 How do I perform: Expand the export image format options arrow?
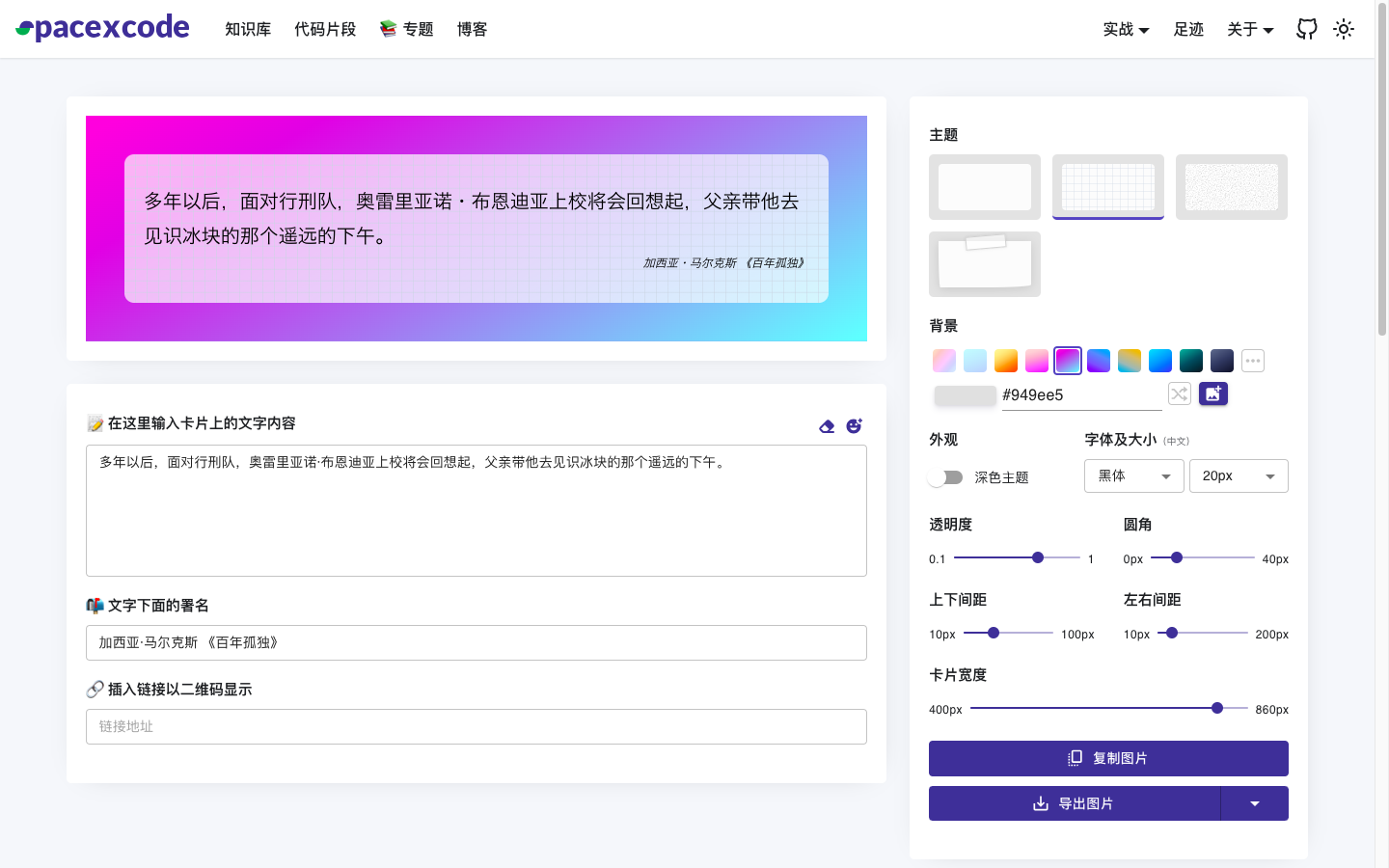click(x=1254, y=802)
